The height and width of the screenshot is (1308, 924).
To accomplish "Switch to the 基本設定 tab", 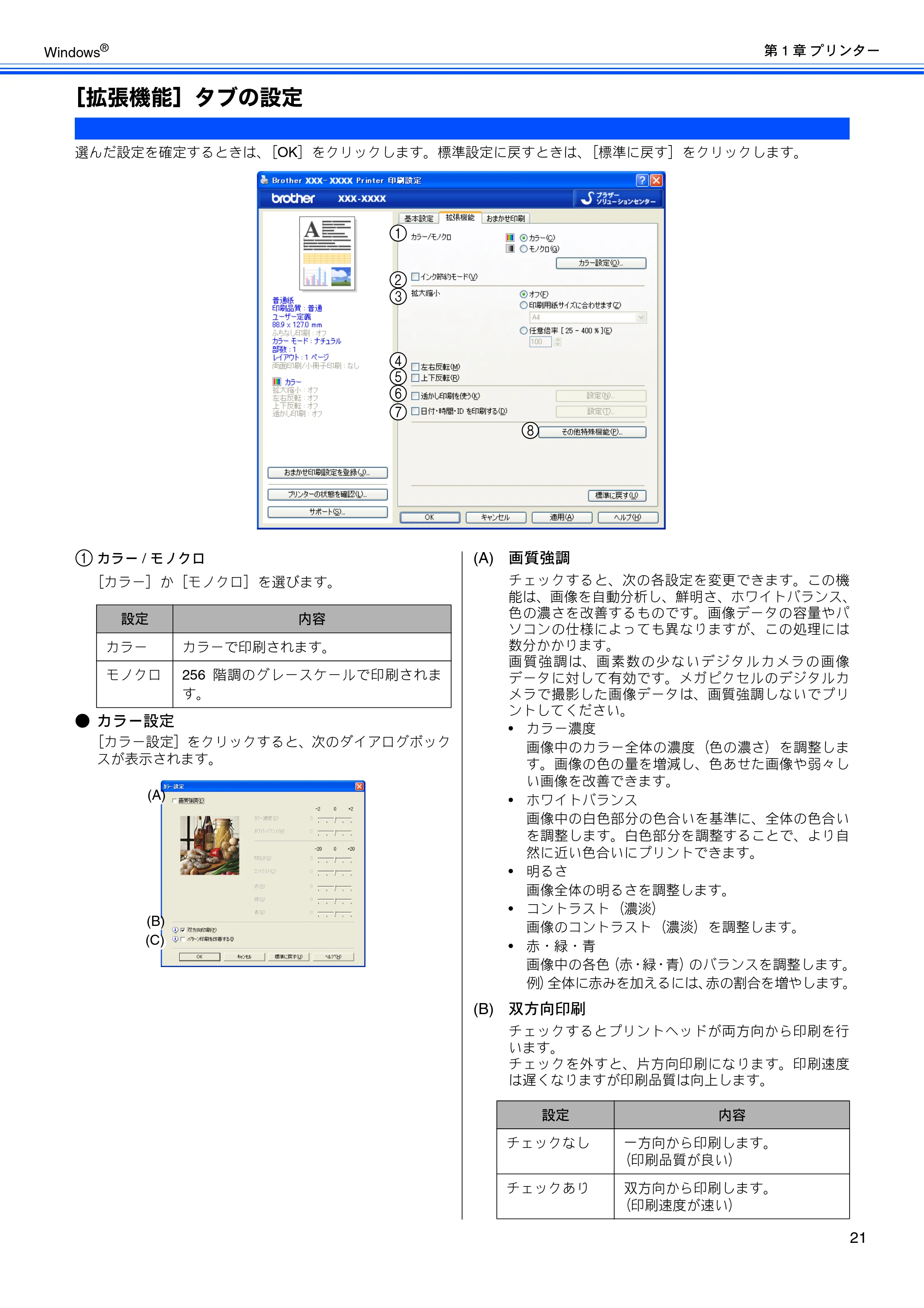I will pyautogui.click(x=419, y=218).
